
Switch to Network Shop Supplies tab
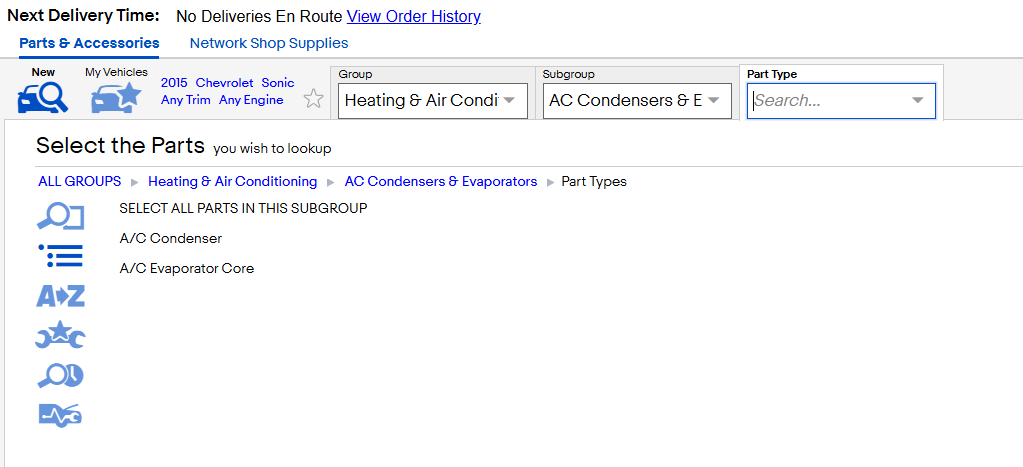tap(269, 43)
